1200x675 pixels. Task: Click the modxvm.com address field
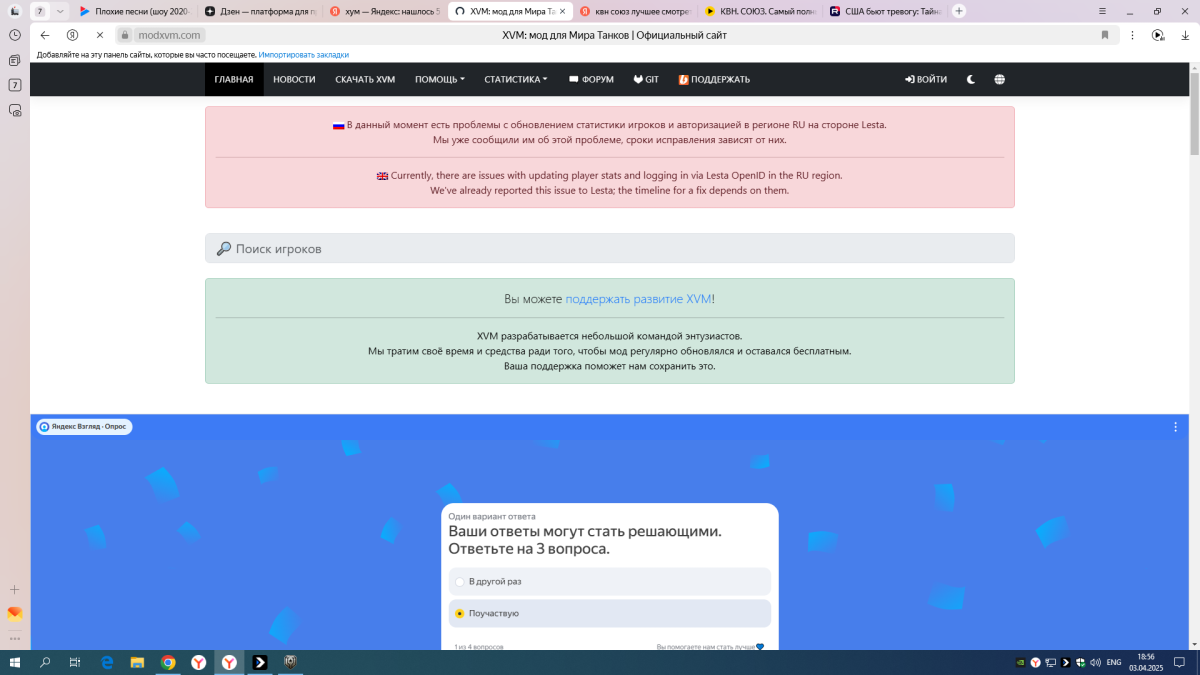(170, 34)
